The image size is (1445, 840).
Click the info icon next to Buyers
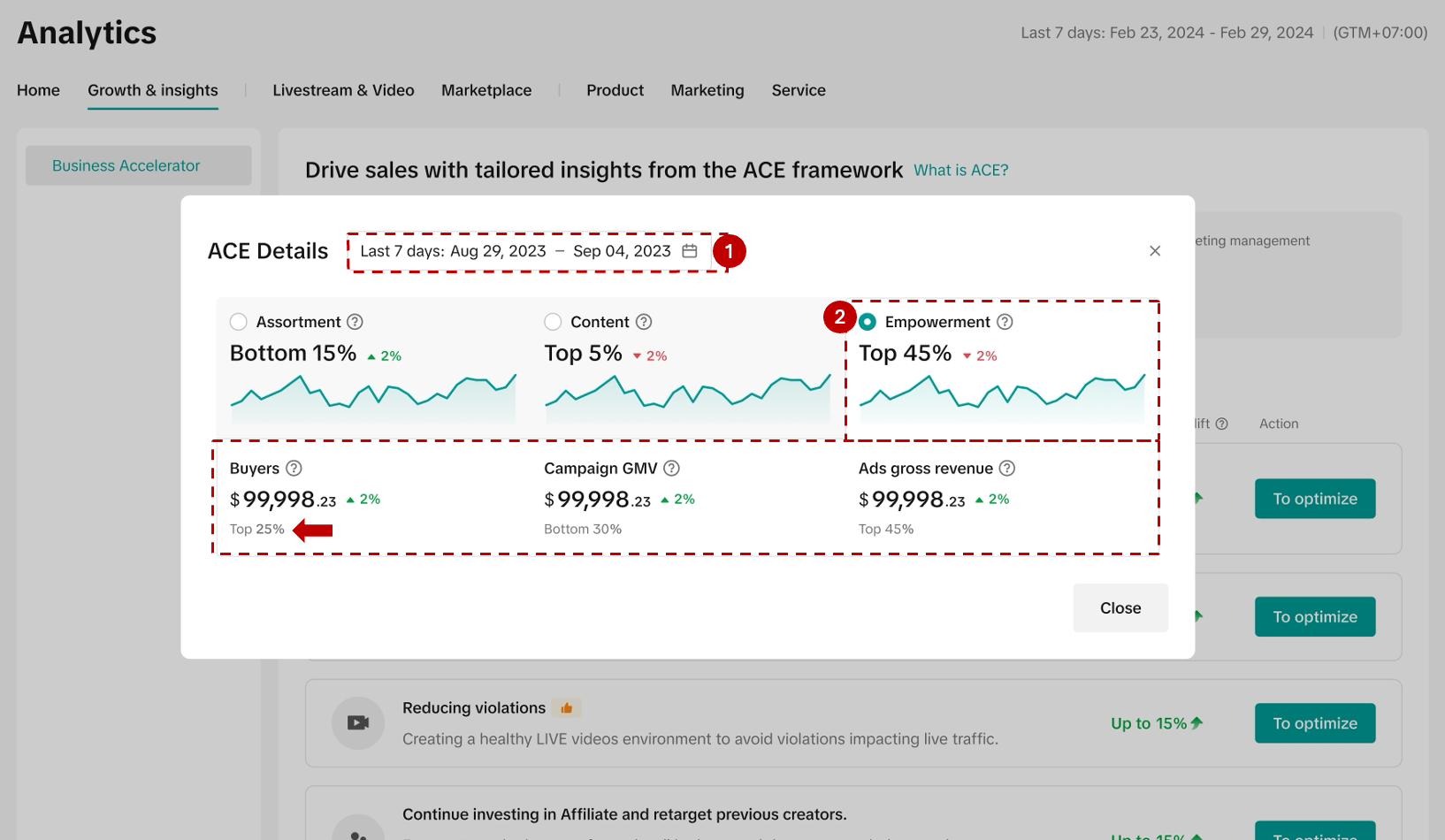click(294, 469)
